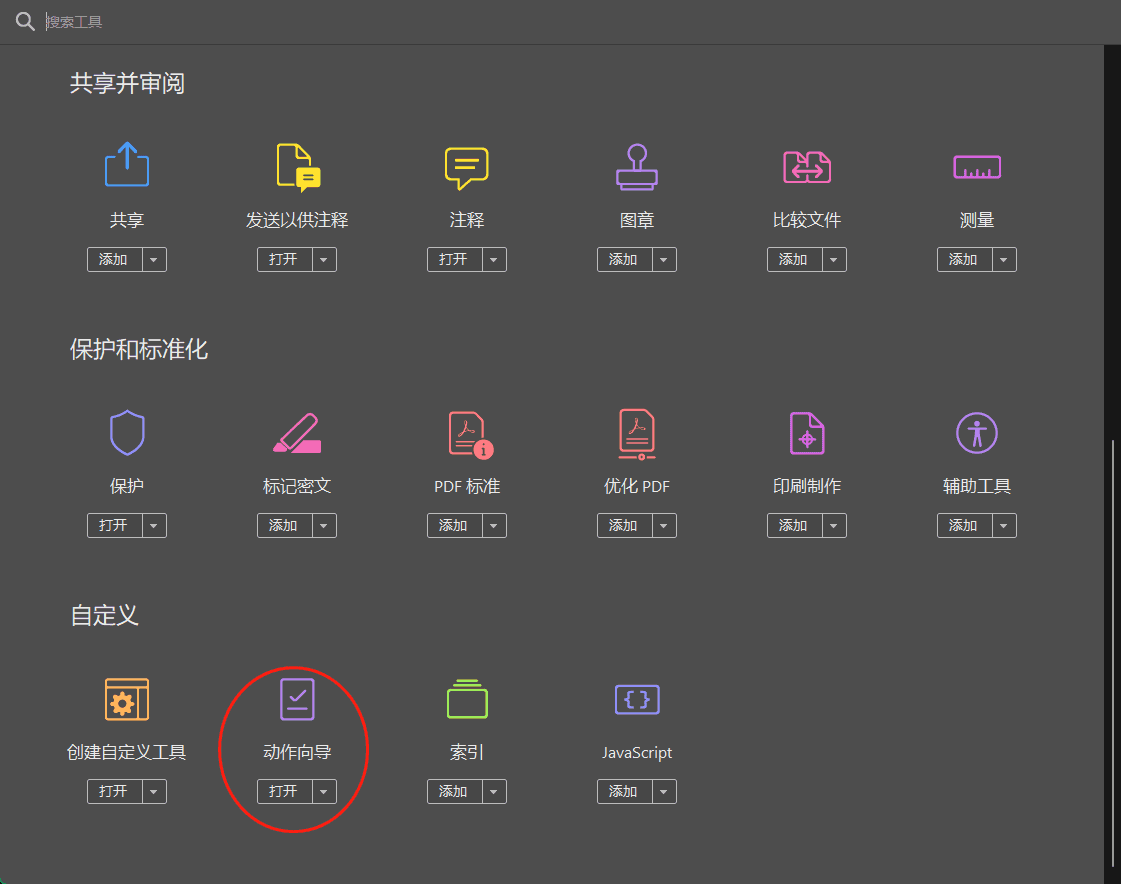Open the 创建自定义工具 gear icon
This screenshot has height=884, width=1121.
pos(127,699)
